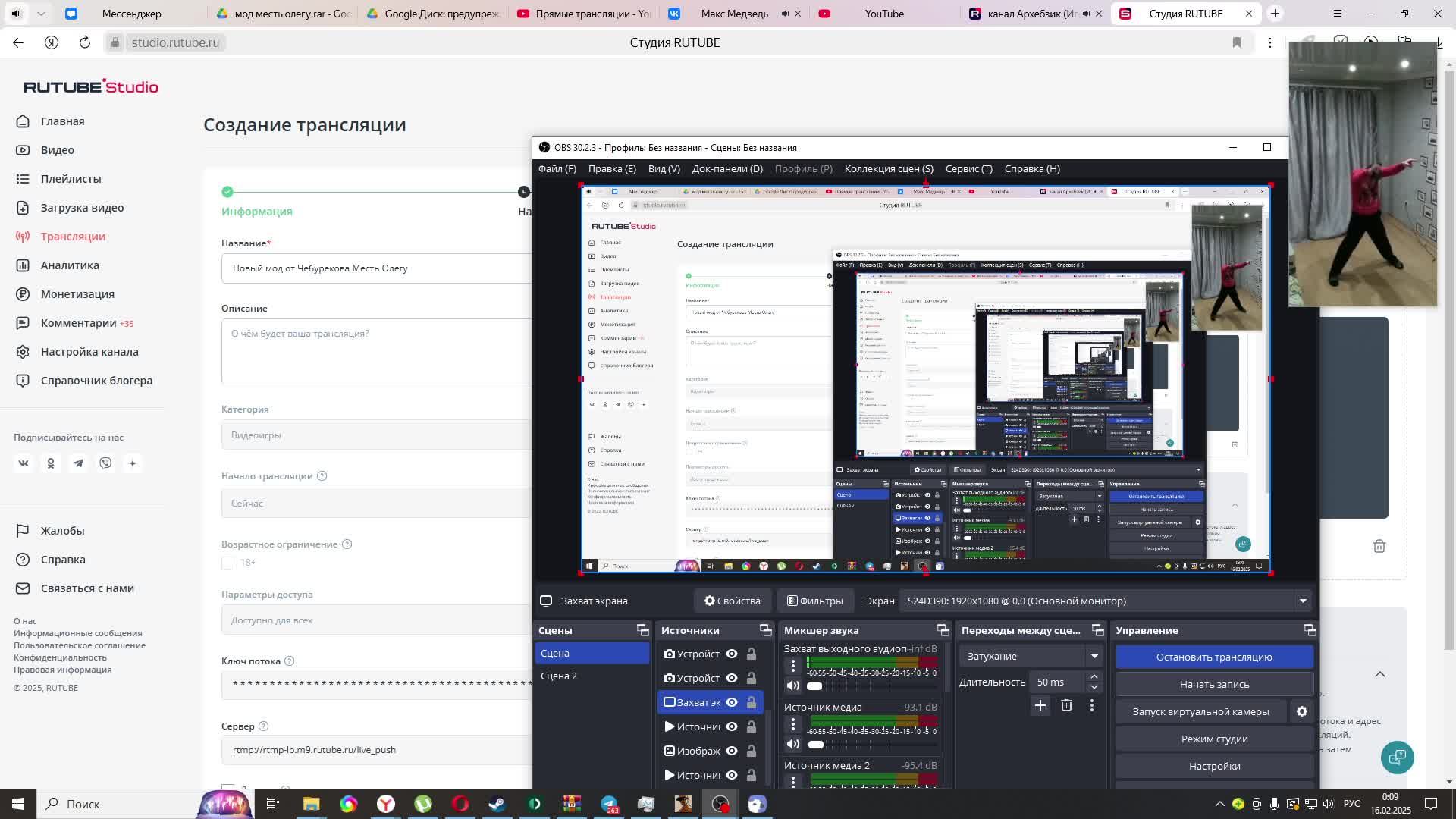Select Сцена 2 in the scenes list
Image resolution: width=1456 pixels, height=819 pixels.
[x=559, y=676]
